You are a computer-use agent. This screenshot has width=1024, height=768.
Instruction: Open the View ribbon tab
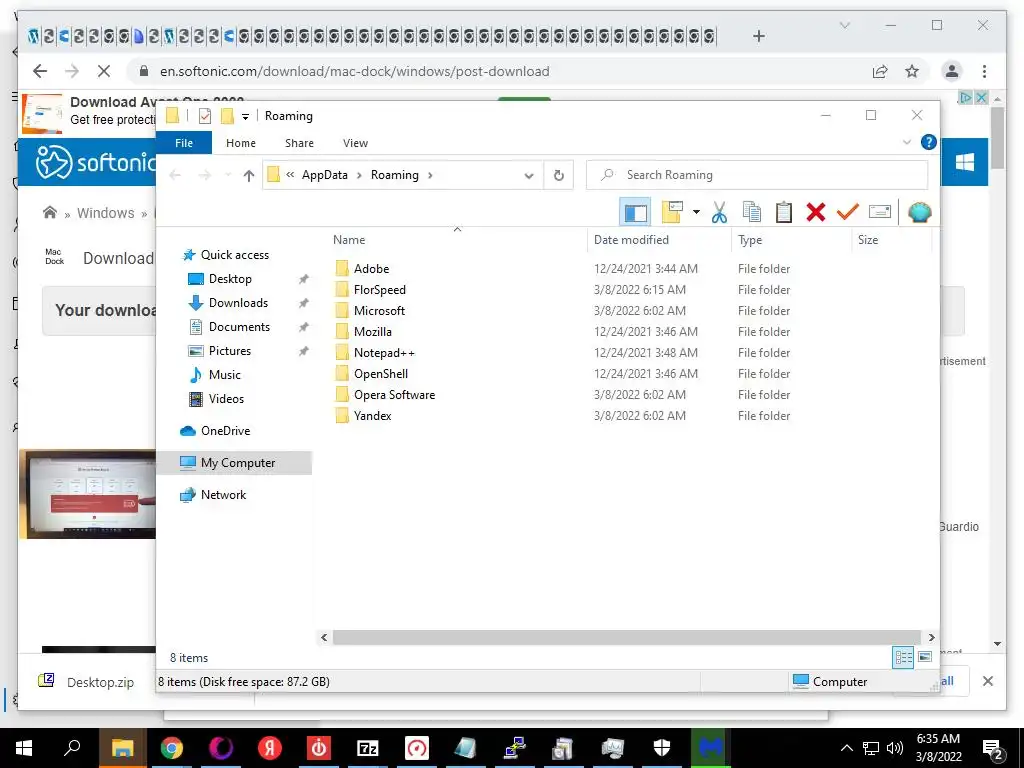355,143
